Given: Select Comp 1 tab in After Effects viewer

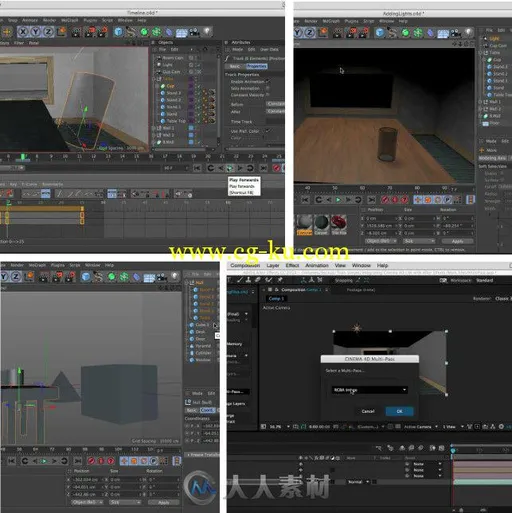Looking at the screenshot, I should click(276, 298).
